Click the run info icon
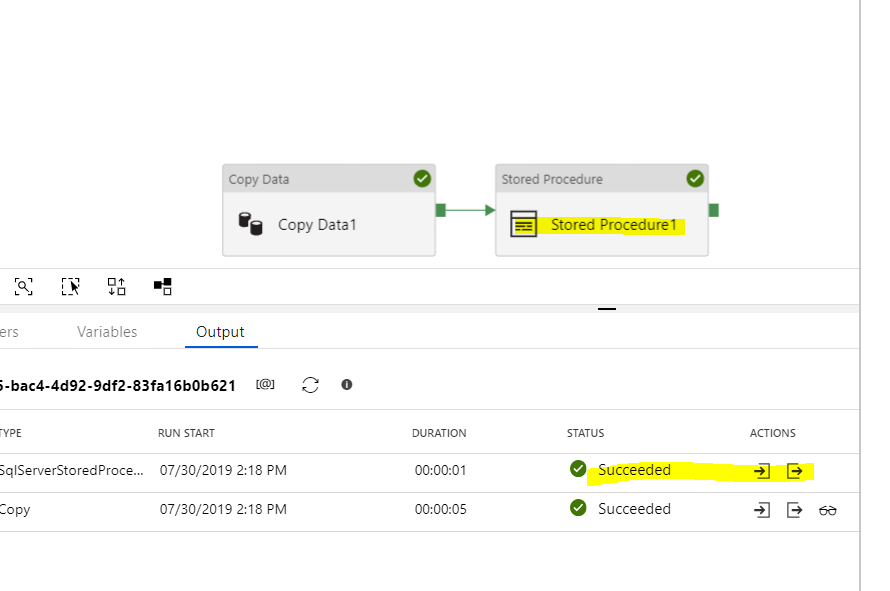The image size is (890, 591). point(347,385)
